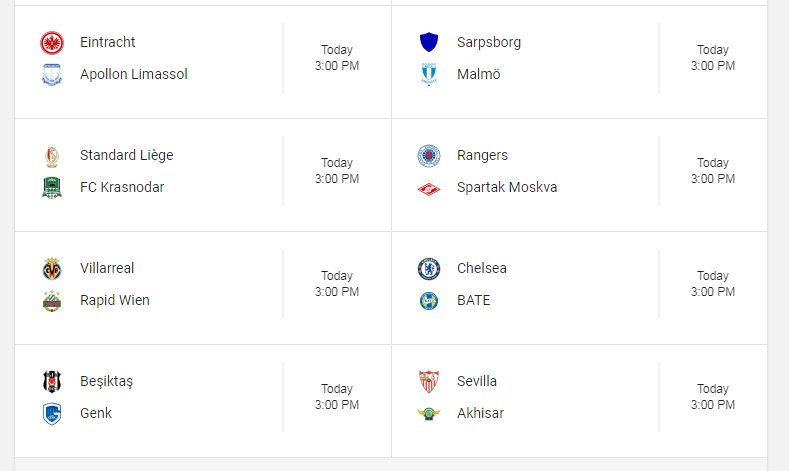Click the Standard Liège crest
The image size is (789, 471).
[52, 155]
